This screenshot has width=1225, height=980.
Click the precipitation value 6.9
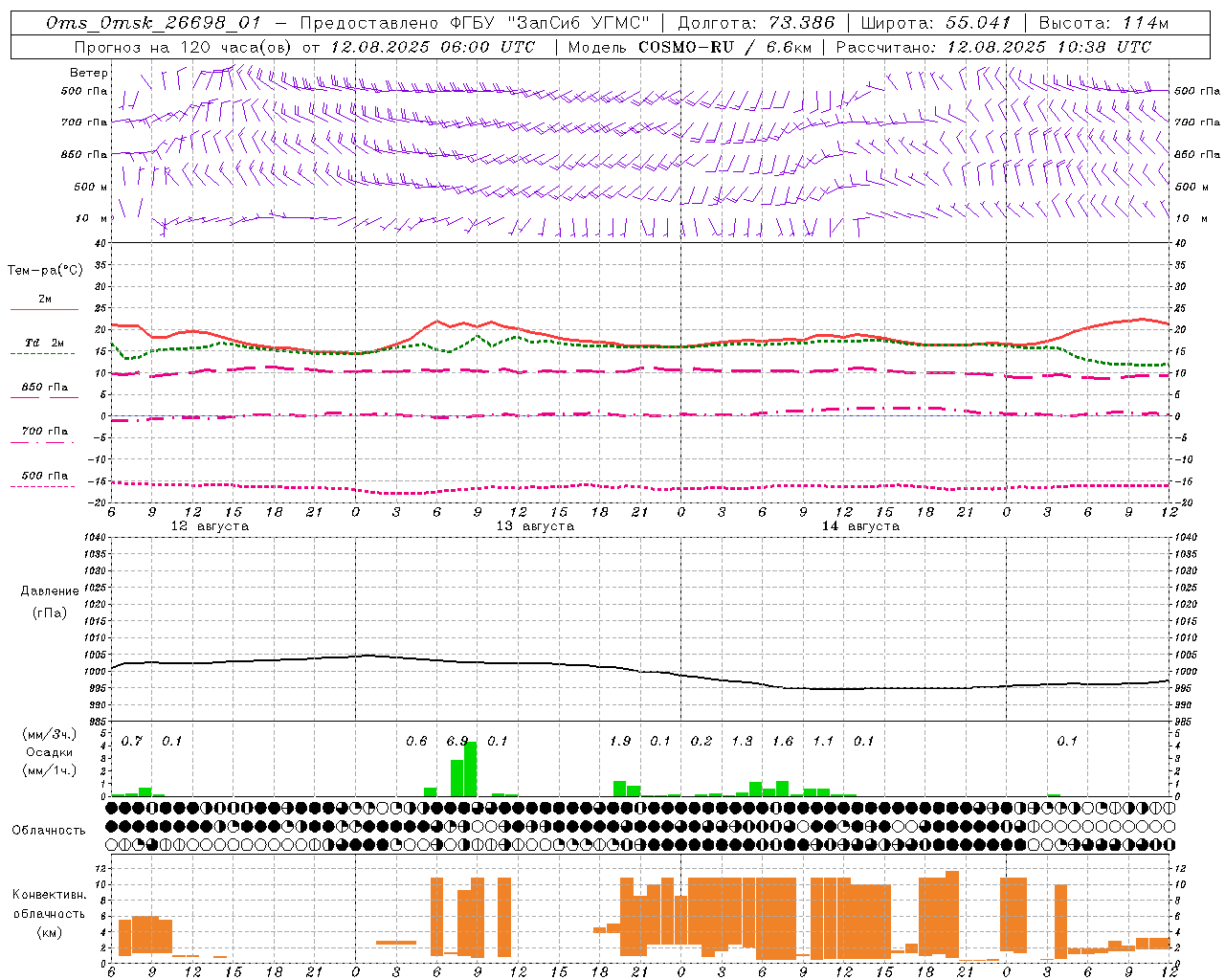[x=457, y=741]
